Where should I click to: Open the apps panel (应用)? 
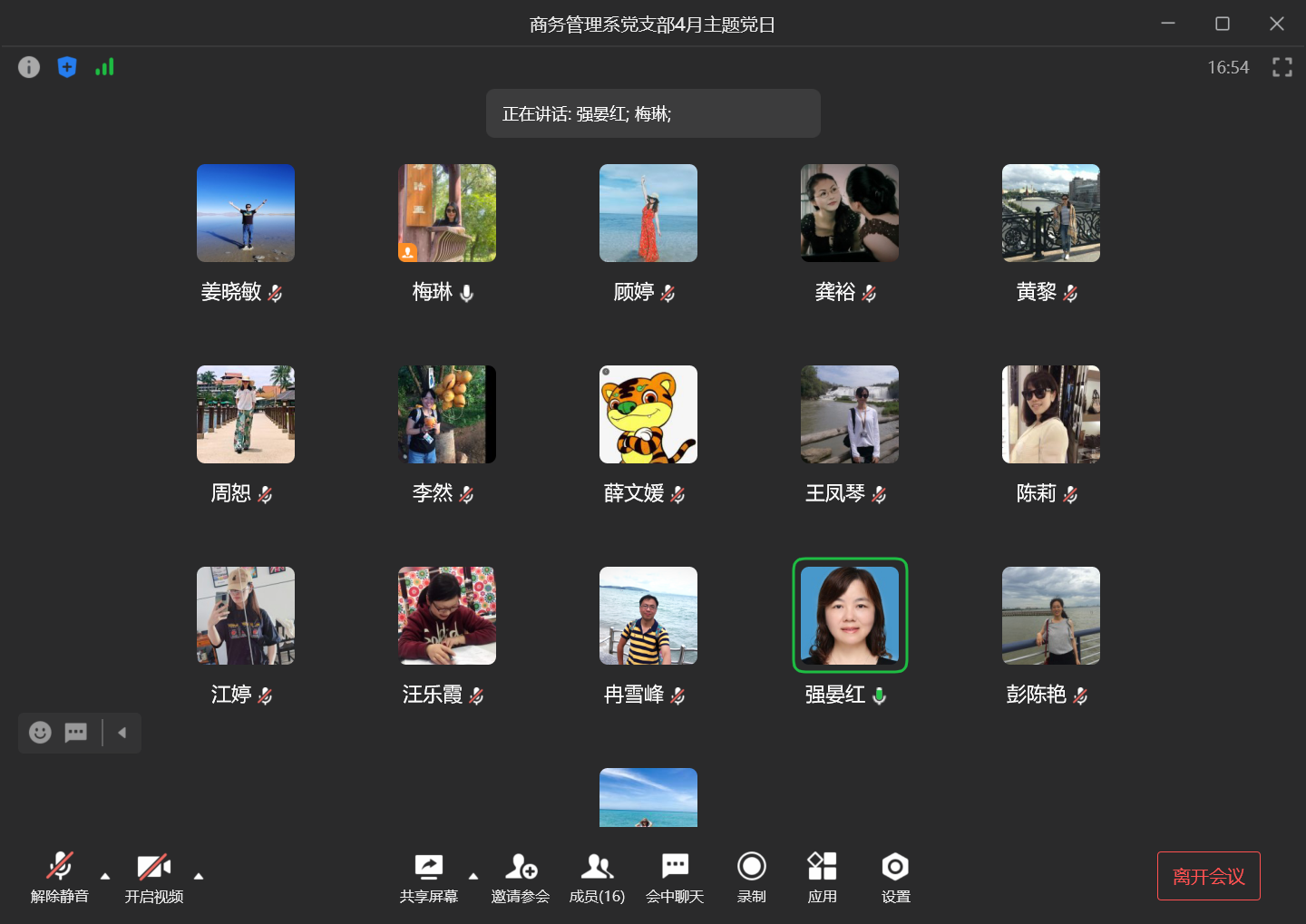point(823,878)
